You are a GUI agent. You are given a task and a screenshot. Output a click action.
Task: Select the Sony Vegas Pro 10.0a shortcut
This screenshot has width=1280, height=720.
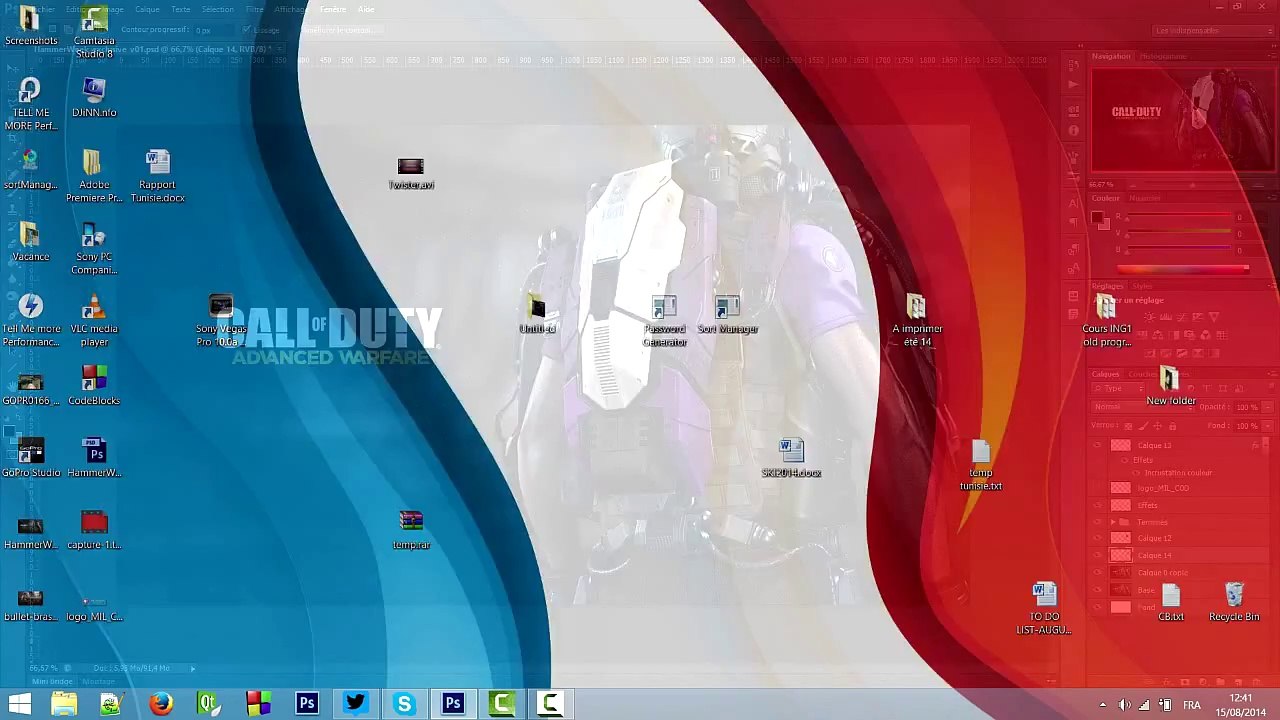(x=221, y=321)
